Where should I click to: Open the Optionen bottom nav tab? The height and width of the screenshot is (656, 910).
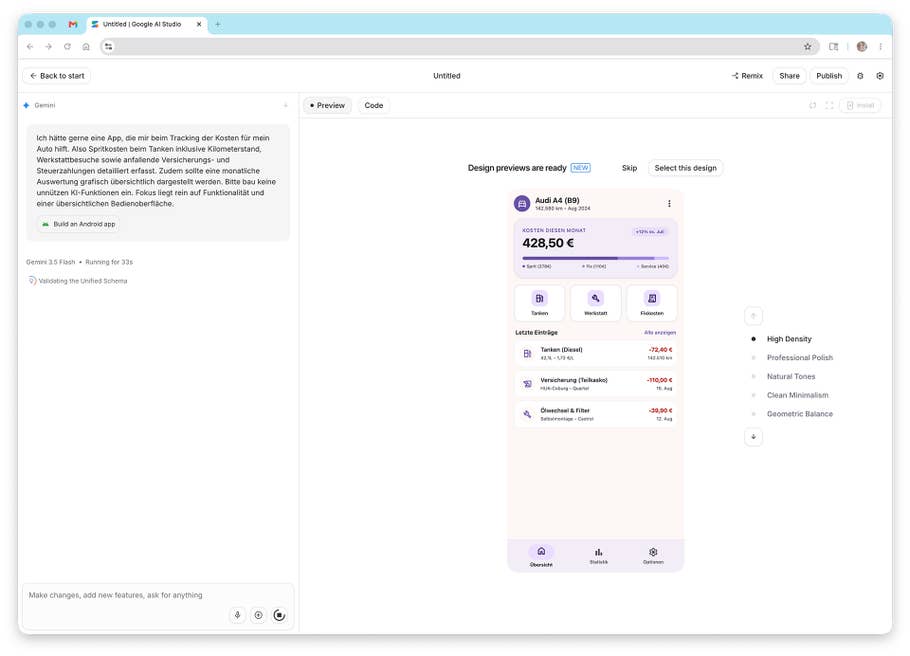[x=653, y=556]
